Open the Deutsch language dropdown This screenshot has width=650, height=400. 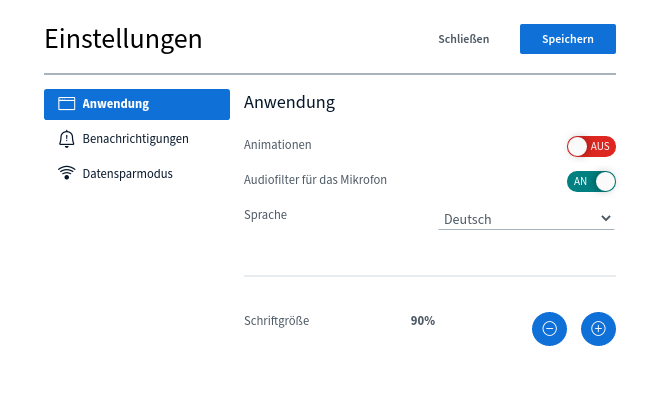[526, 219]
